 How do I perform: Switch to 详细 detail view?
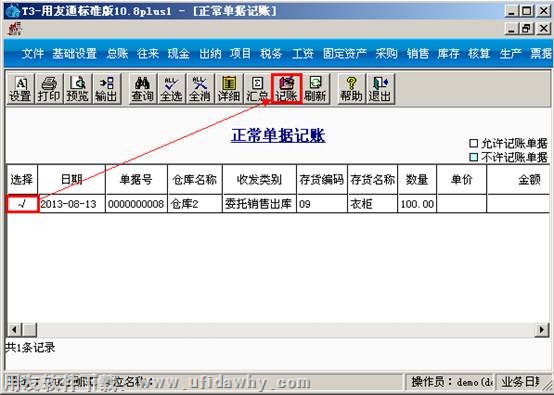(229, 89)
